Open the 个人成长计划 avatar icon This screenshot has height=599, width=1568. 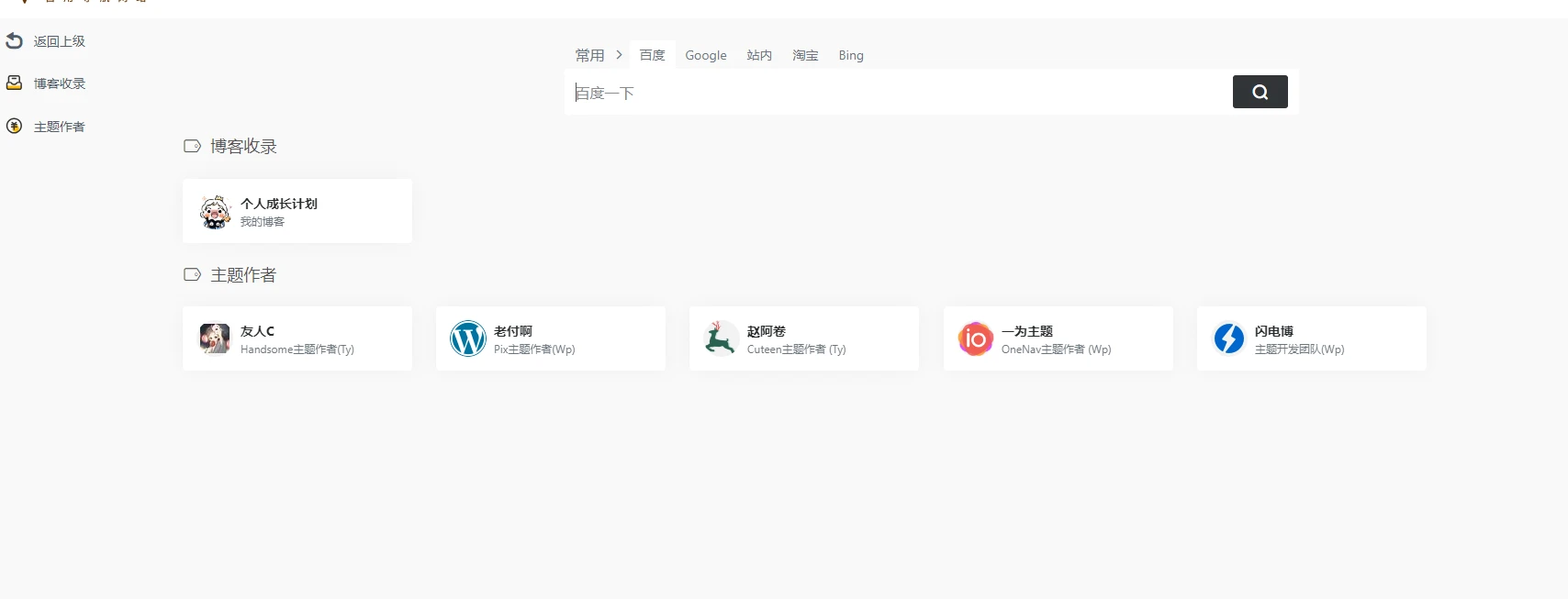pos(215,212)
